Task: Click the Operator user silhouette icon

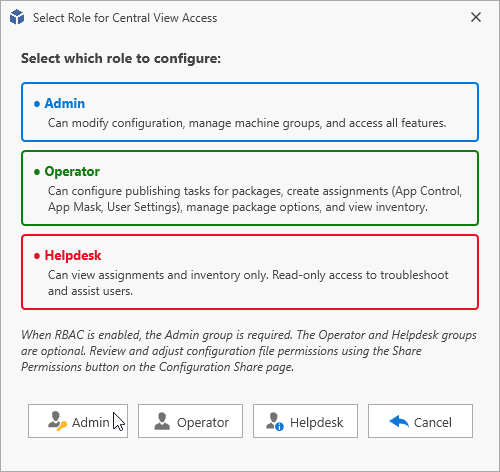Action: [x=162, y=421]
